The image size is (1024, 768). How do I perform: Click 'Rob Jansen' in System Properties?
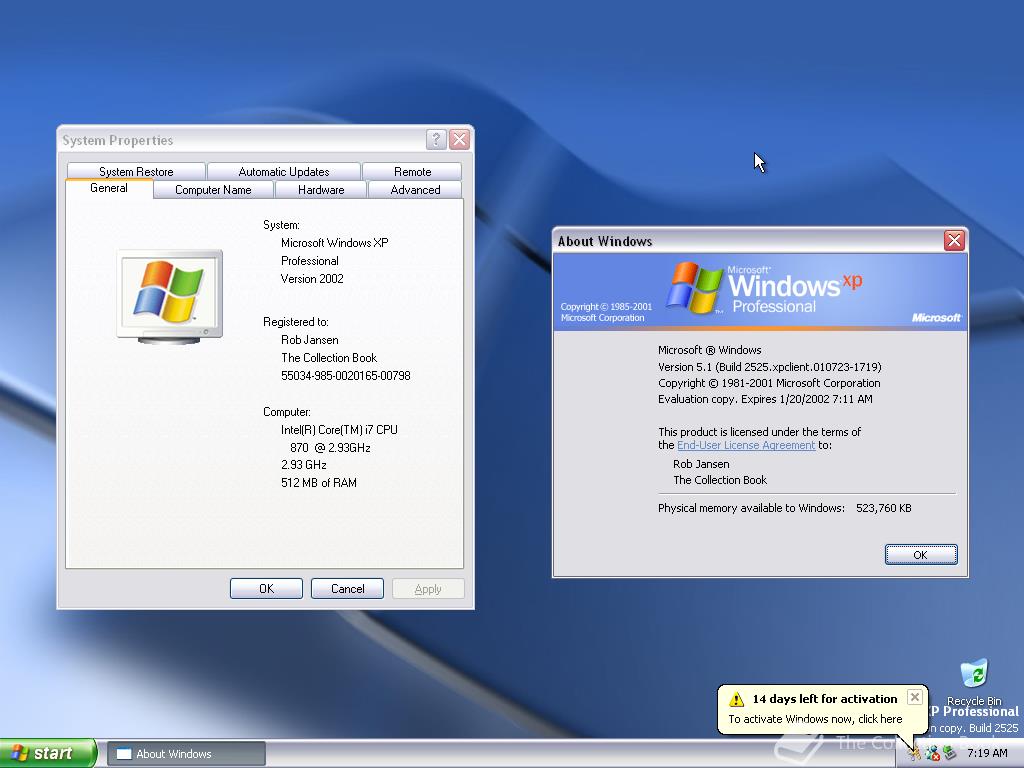[310, 340]
